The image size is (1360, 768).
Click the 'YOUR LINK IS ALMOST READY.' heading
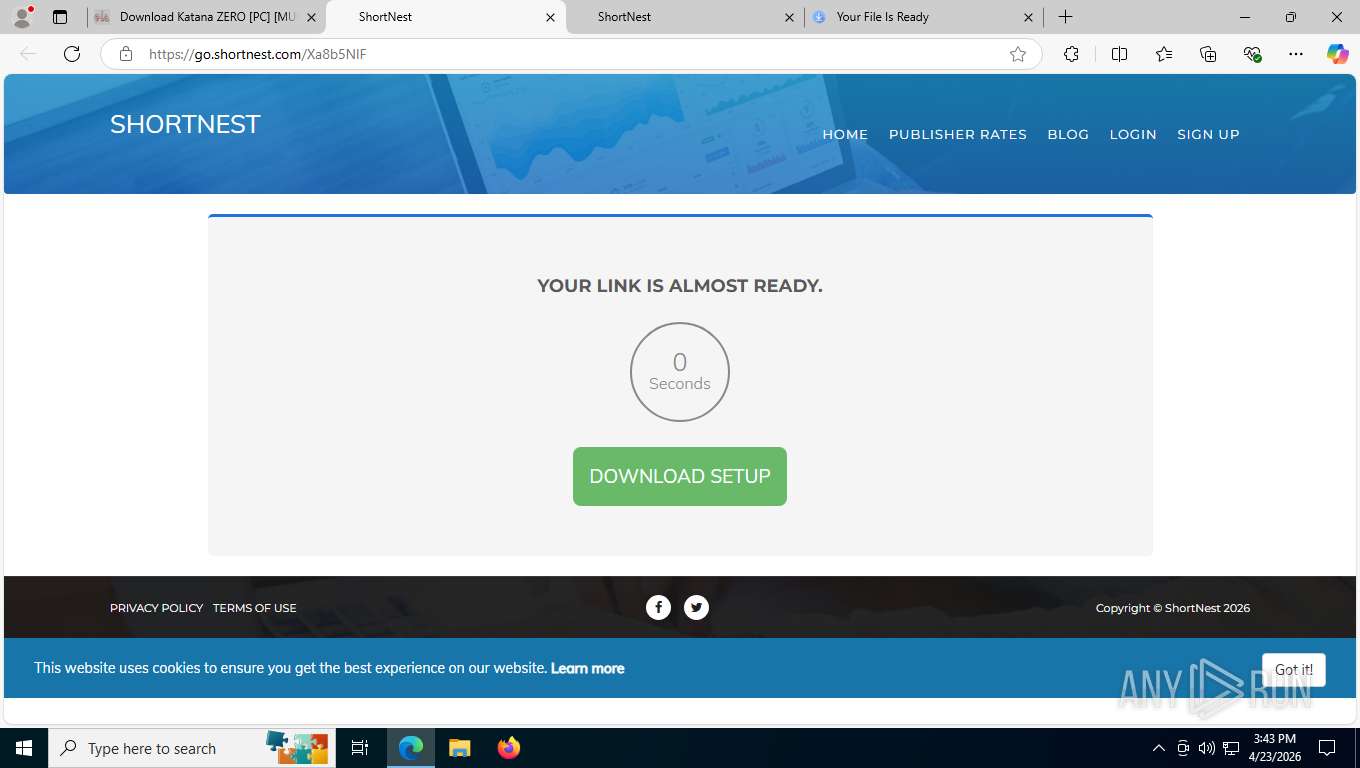[x=680, y=286]
